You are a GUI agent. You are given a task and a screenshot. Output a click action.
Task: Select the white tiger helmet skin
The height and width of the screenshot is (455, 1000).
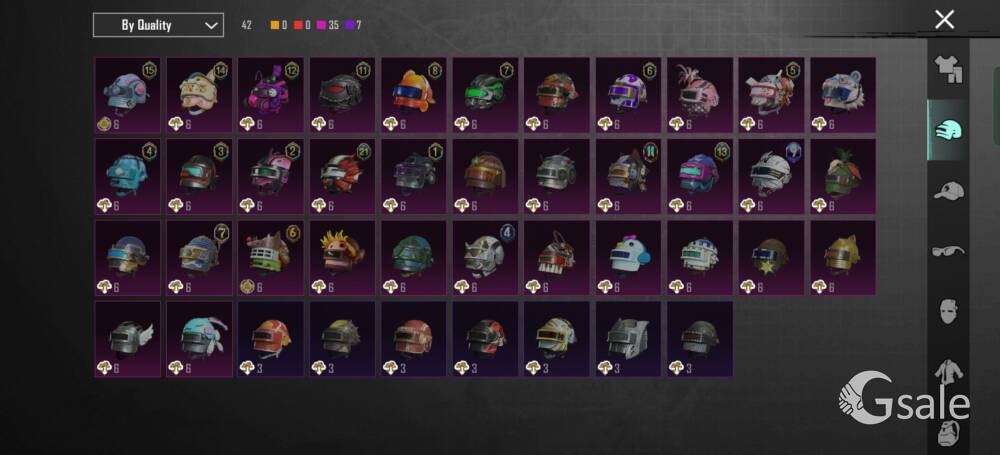coord(843,95)
